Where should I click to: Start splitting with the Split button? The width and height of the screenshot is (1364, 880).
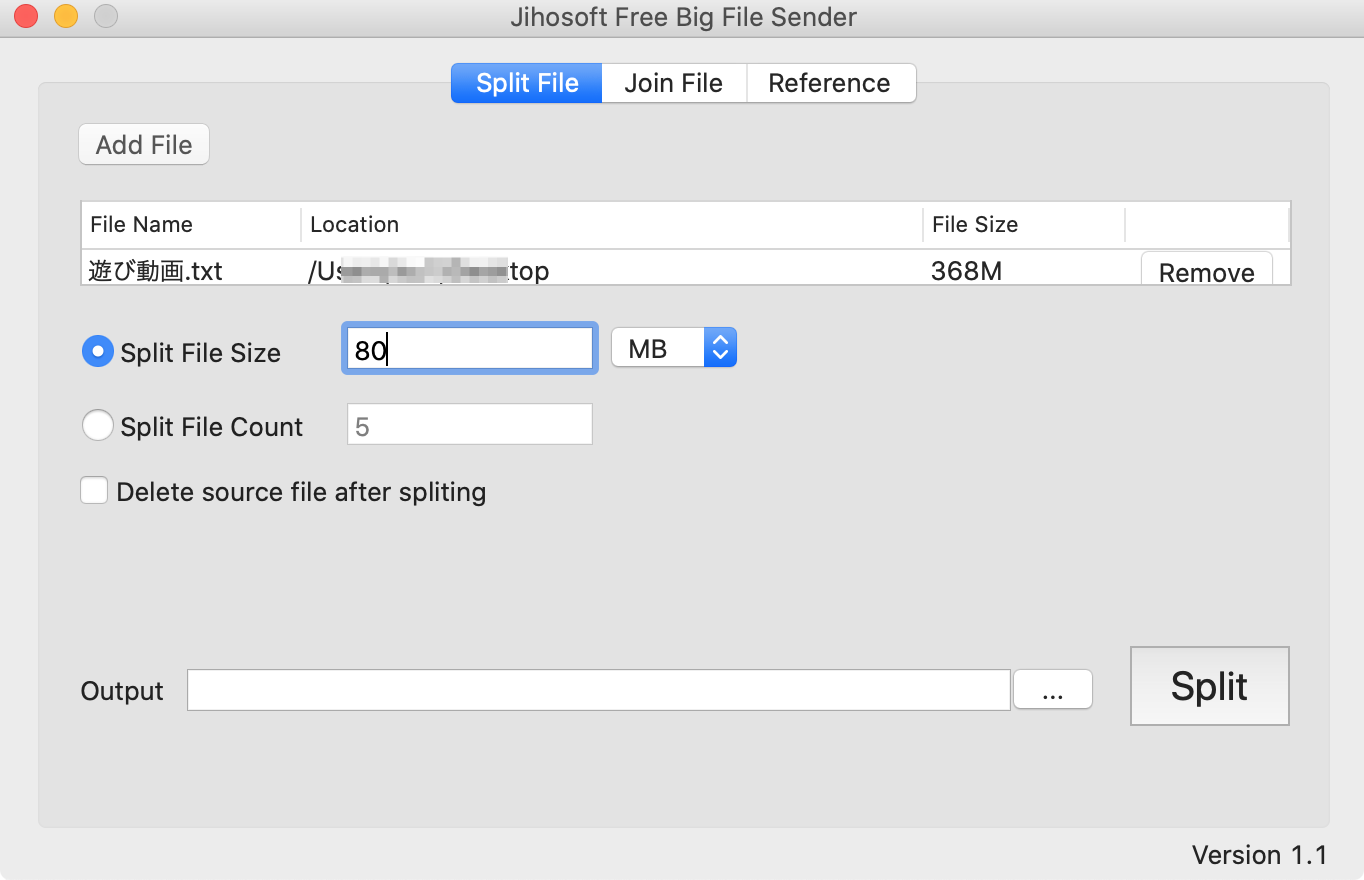pyautogui.click(x=1210, y=686)
